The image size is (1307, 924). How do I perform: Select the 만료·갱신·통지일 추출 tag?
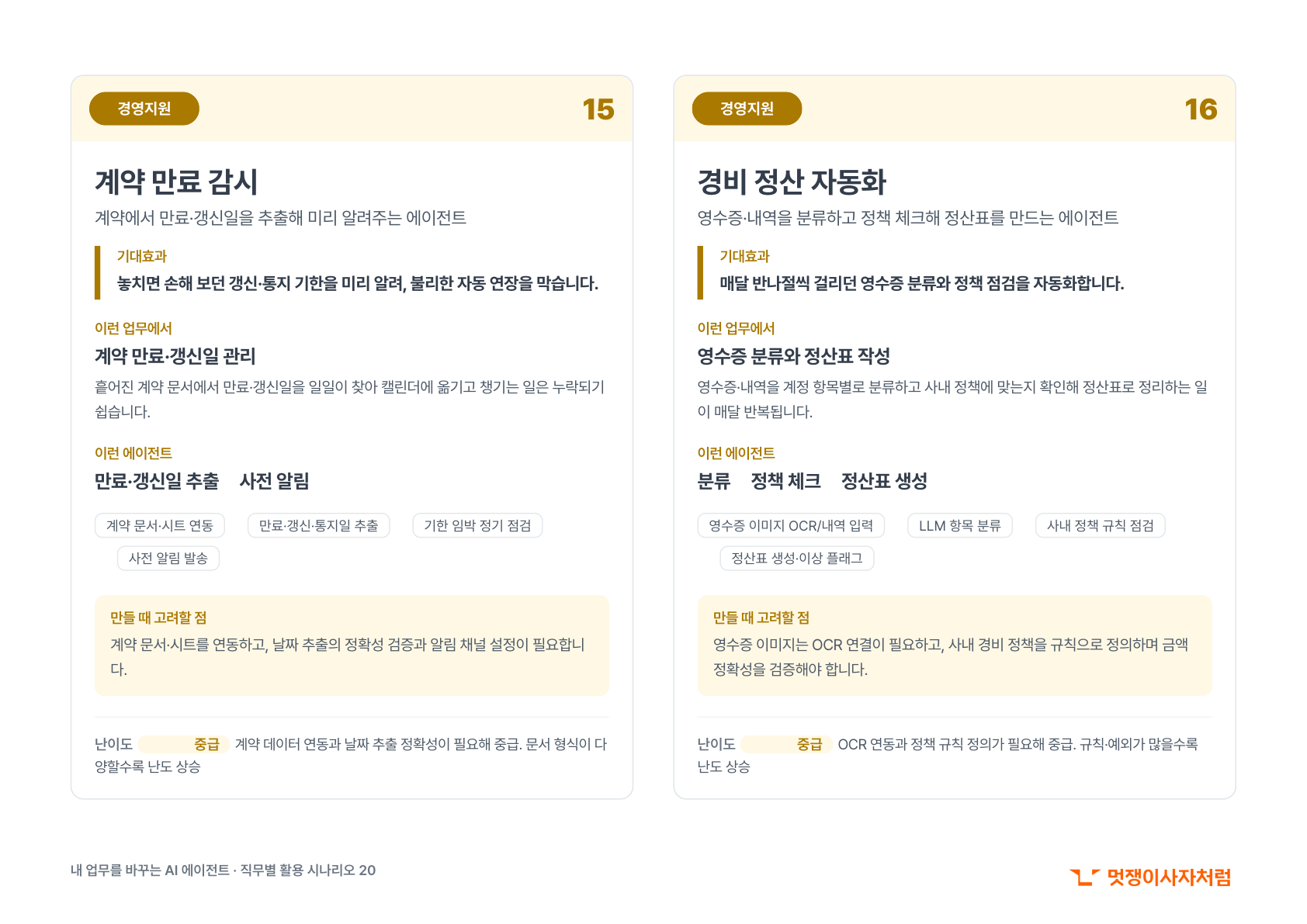[318, 525]
